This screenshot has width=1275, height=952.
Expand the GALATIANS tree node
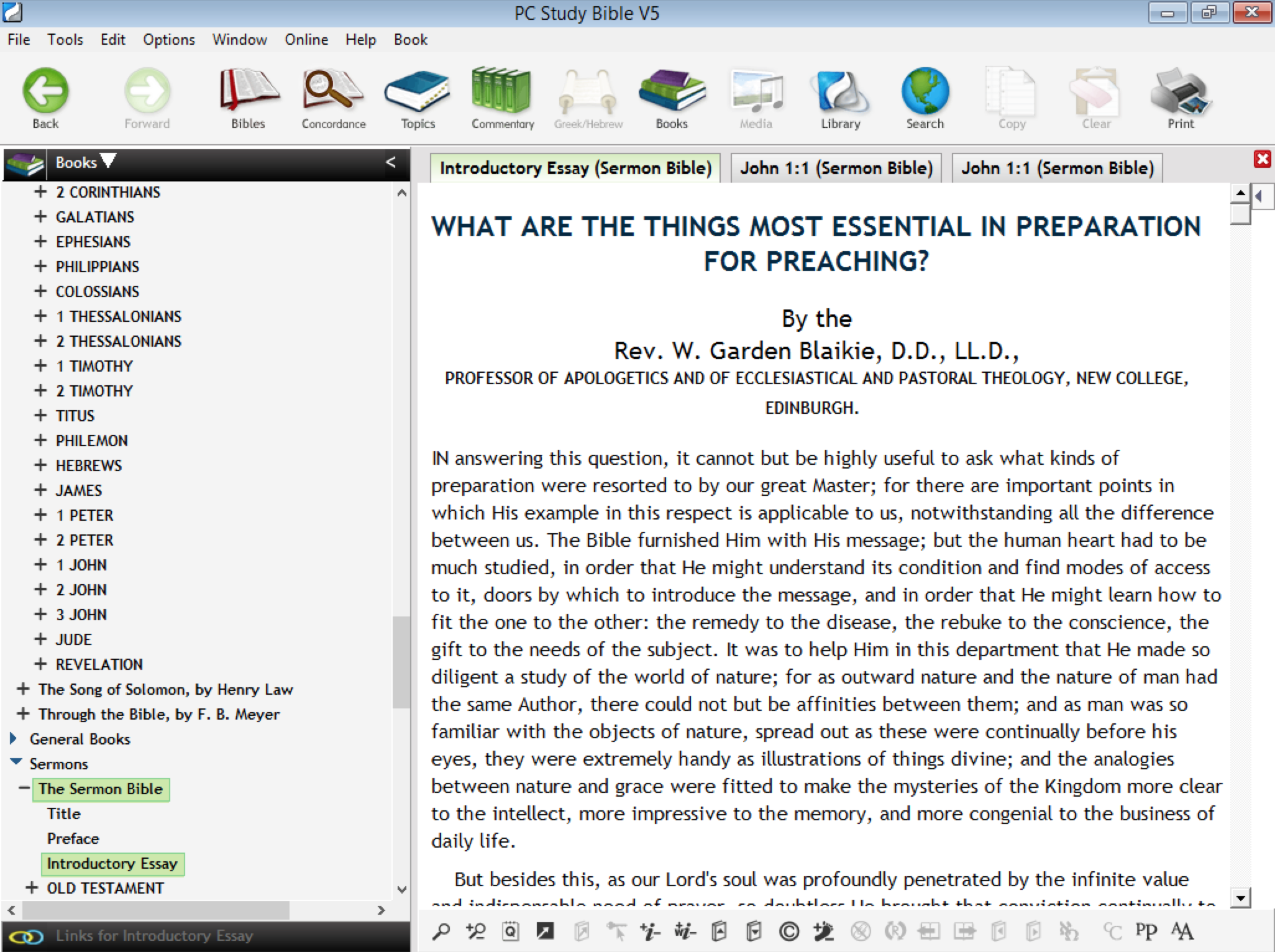click(40, 217)
